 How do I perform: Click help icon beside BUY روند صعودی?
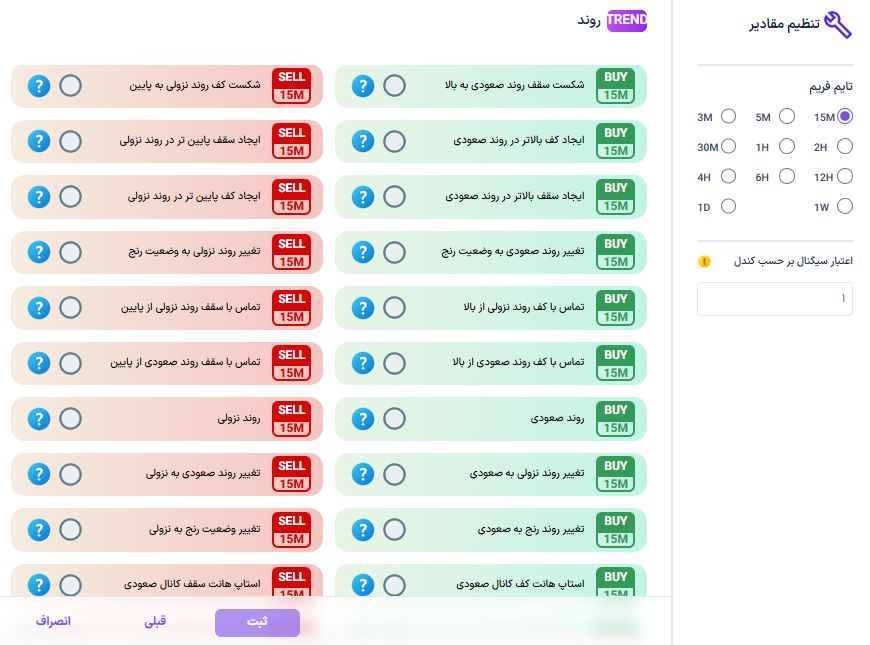tap(363, 419)
